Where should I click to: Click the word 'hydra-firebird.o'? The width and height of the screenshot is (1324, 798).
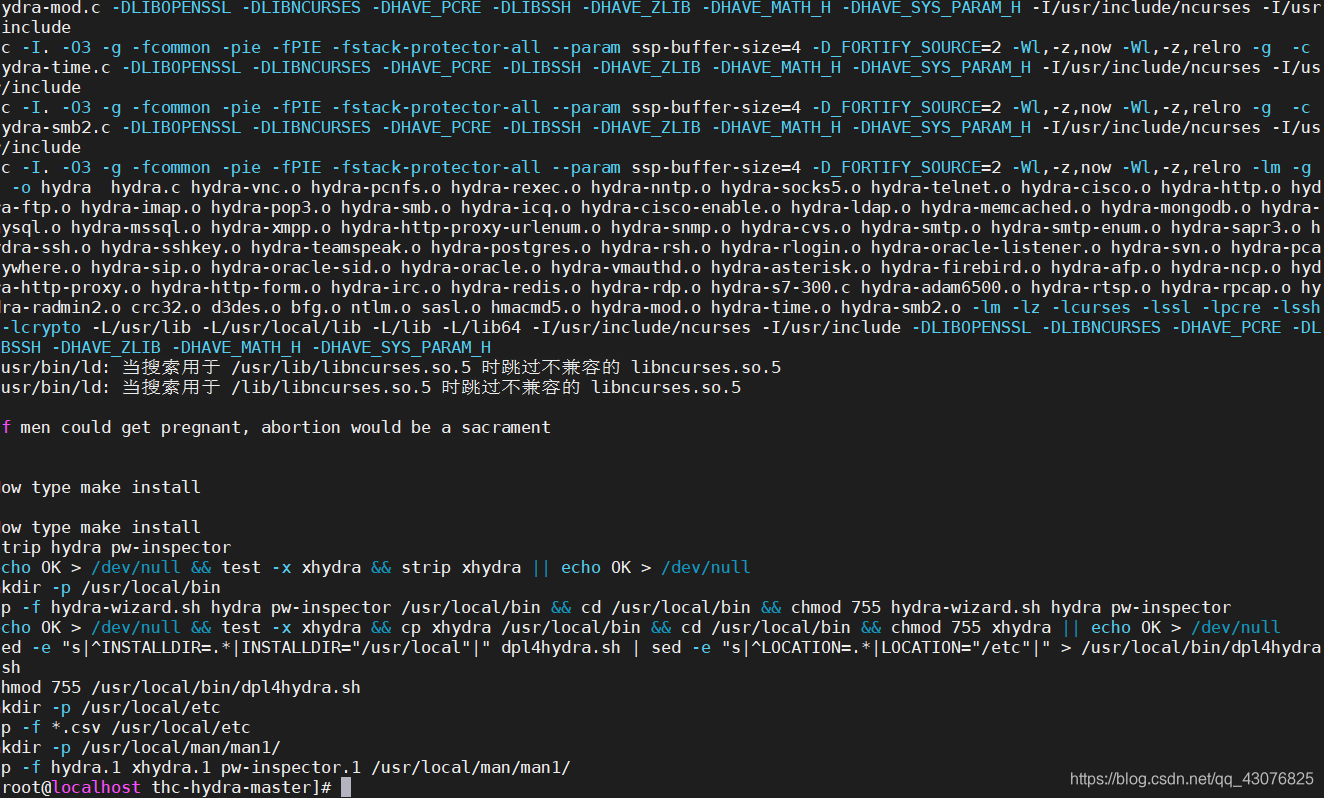961,268
